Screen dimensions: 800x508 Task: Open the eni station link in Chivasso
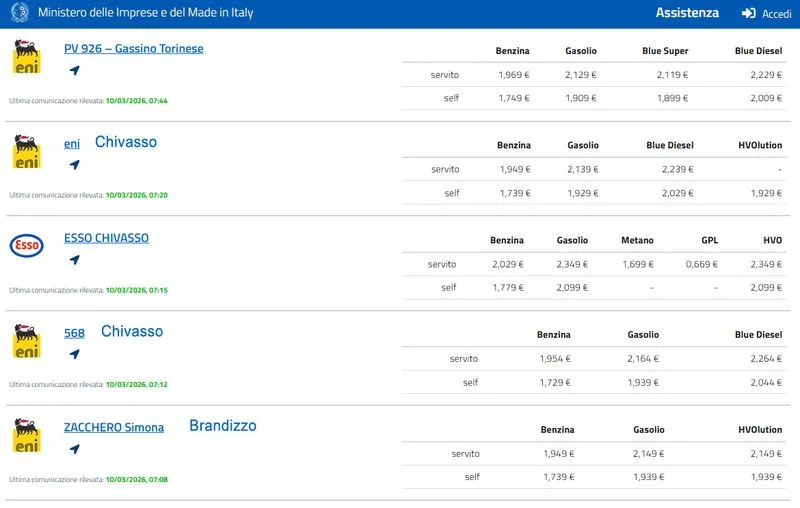coord(72,144)
